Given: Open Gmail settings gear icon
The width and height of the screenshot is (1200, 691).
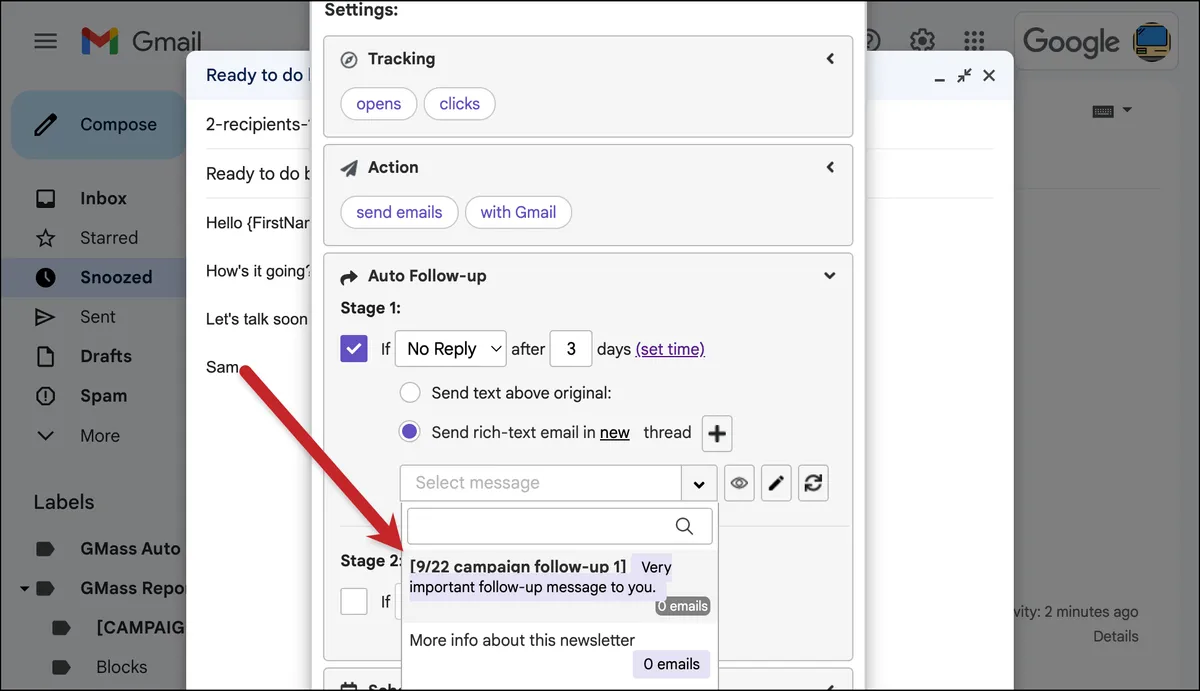Looking at the screenshot, I should tap(922, 41).
